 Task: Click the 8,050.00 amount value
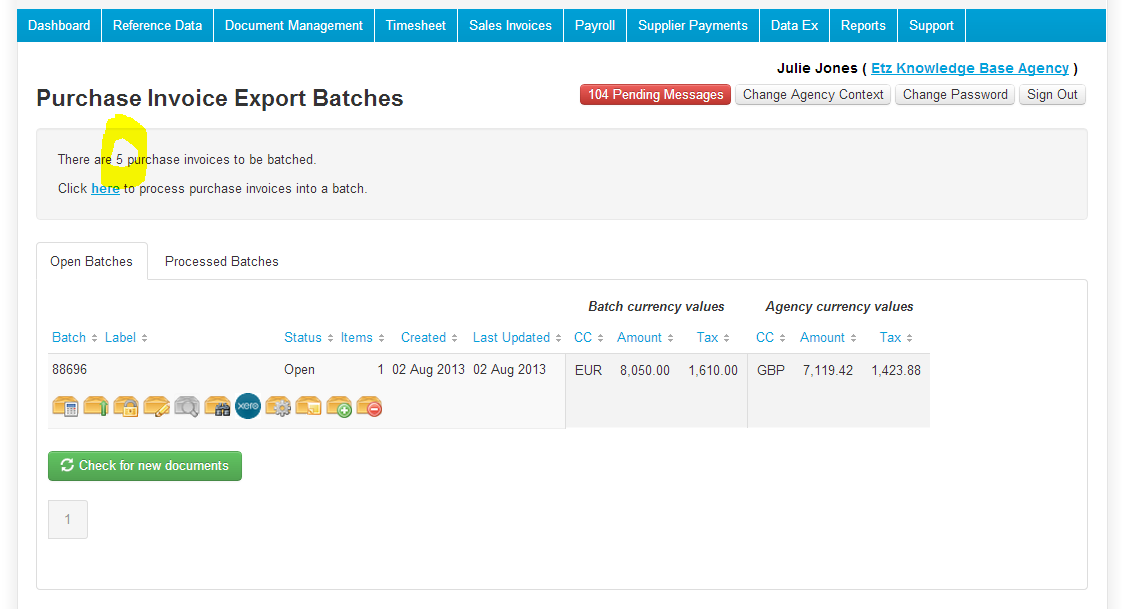pyautogui.click(x=645, y=371)
